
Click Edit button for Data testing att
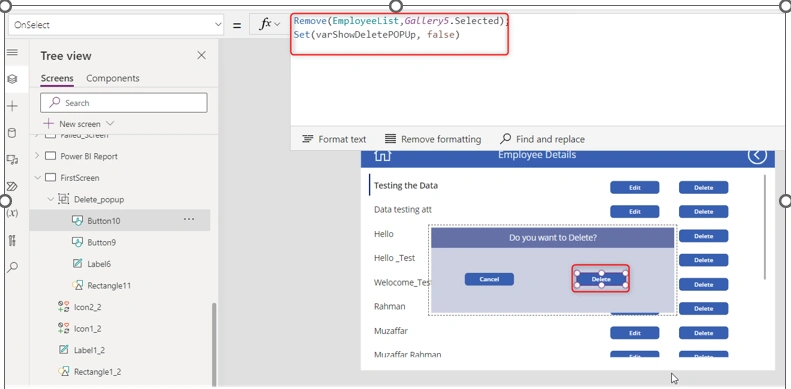pyautogui.click(x=635, y=211)
